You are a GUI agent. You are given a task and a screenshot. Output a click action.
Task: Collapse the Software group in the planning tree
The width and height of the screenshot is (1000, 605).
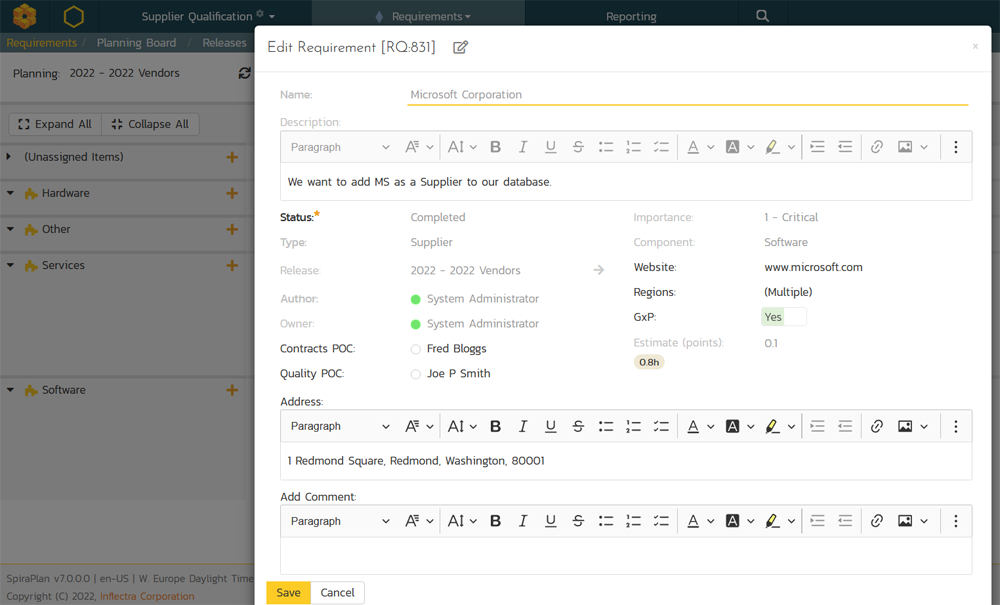10,390
